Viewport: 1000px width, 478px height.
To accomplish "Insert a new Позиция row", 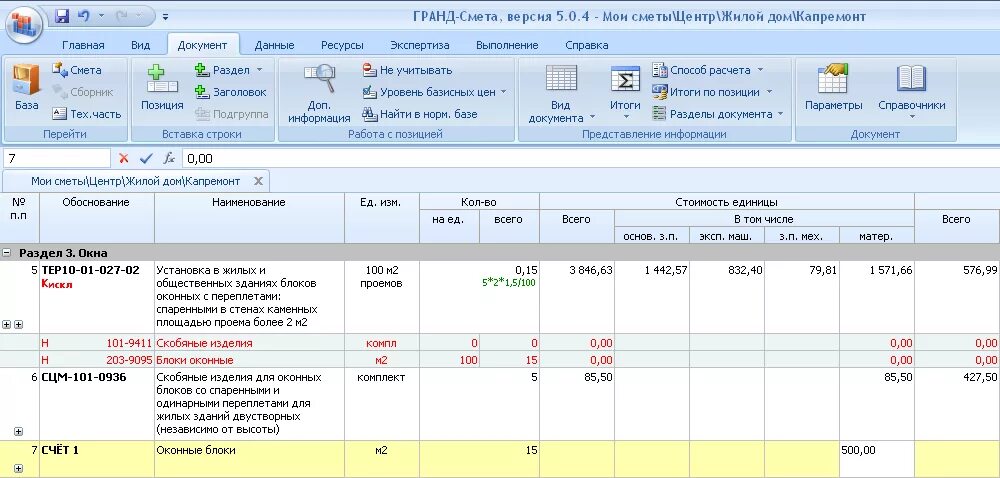I will (162, 87).
